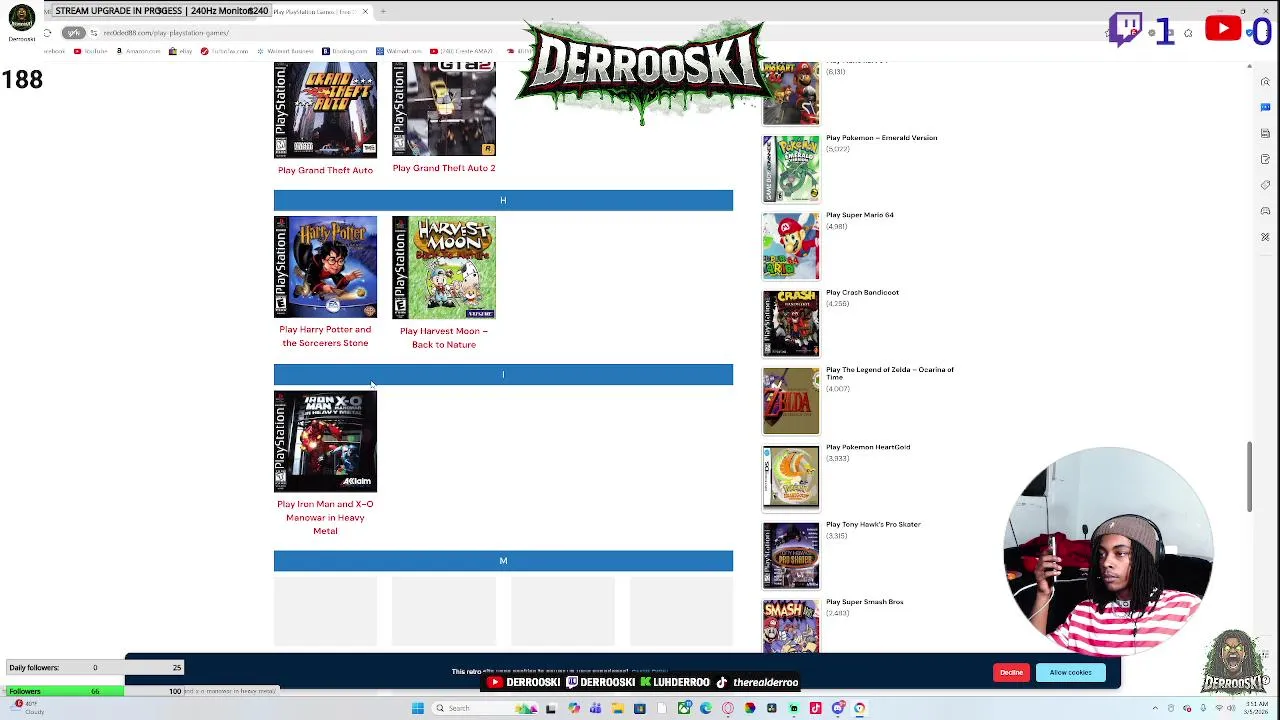Click the Decline cookies button
The image size is (1280, 720).
point(1011,672)
